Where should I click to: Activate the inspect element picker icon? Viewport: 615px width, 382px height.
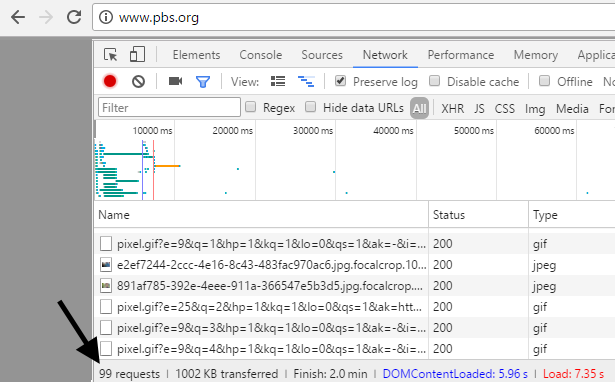[x=111, y=55]
